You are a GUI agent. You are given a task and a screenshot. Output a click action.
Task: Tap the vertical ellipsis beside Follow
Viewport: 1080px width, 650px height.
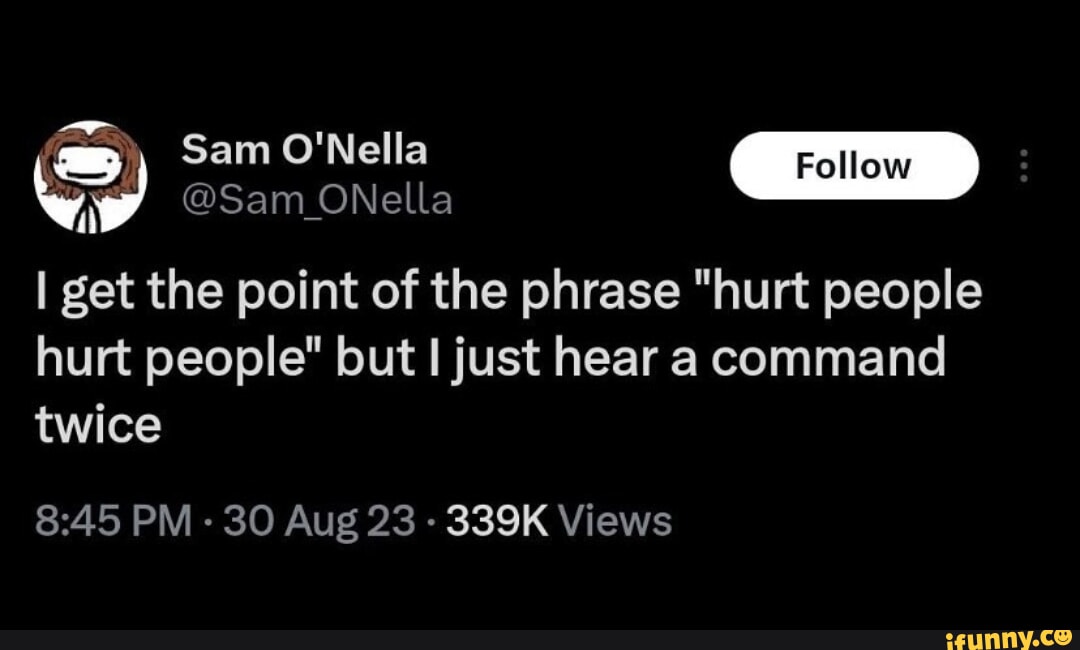1024,166
